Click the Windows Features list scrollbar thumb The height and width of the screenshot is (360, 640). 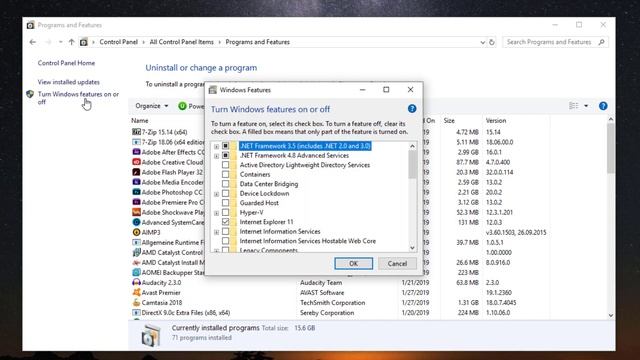point(412,164)
